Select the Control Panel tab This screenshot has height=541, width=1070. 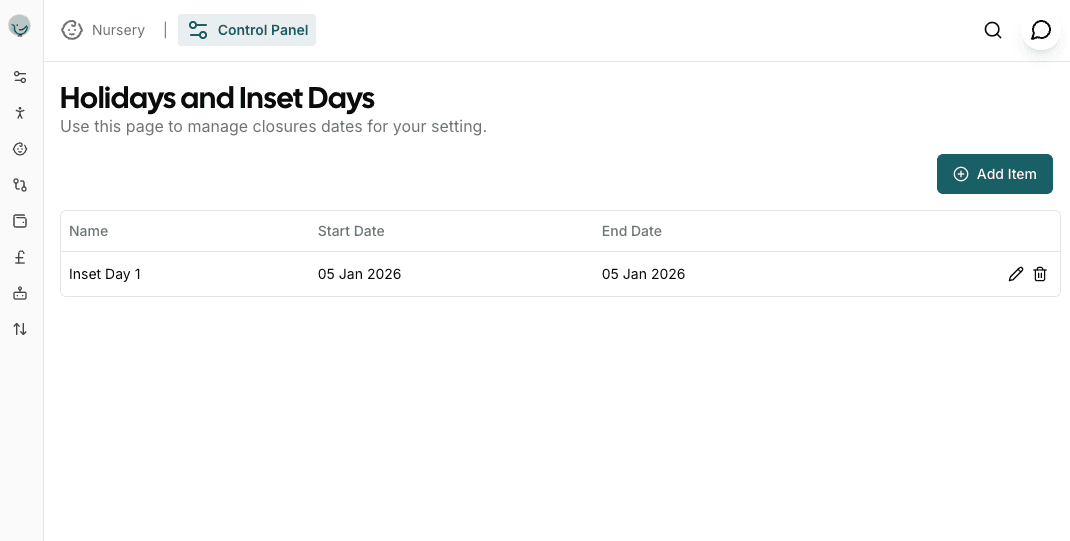coord(247,30)
